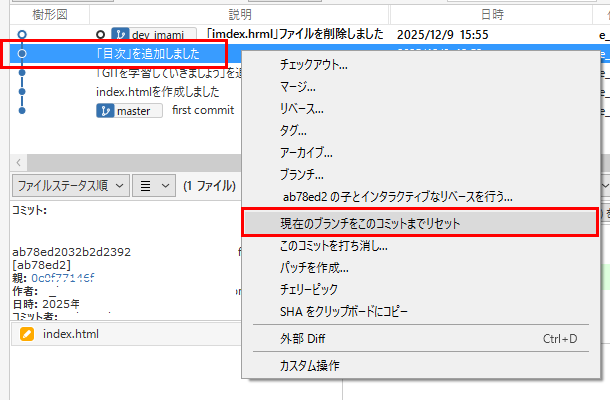Screen dimensions: 610x400
Task: Reset current branch to this commit
Action: [x=370, y=224]
